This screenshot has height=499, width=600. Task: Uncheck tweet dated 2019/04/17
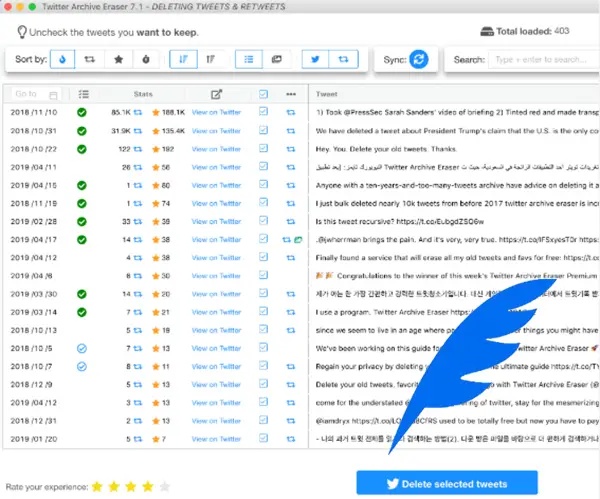[x=263, y=239]
